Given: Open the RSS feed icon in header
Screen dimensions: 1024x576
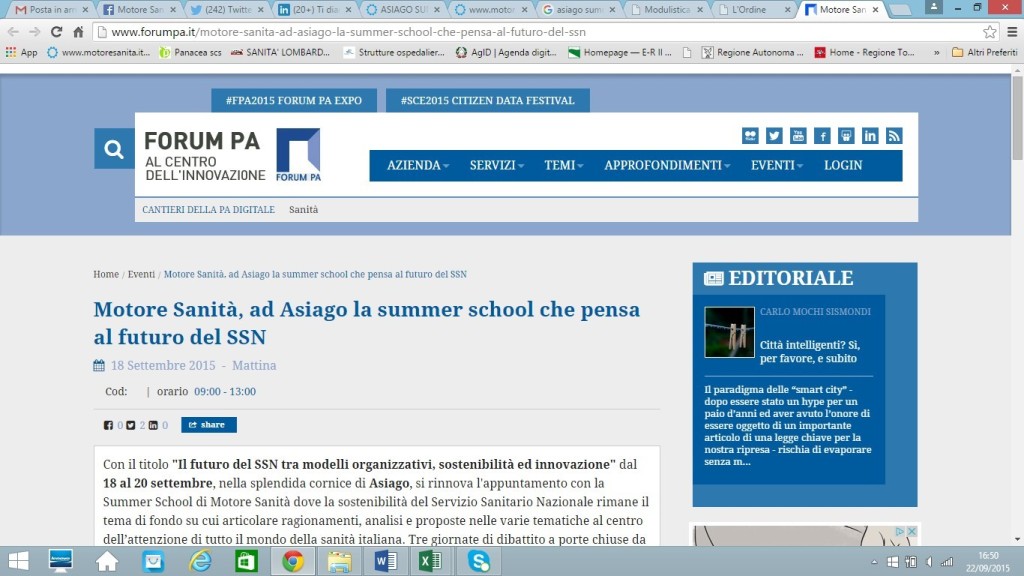Looking at the screenshot, I should [894, 136].
